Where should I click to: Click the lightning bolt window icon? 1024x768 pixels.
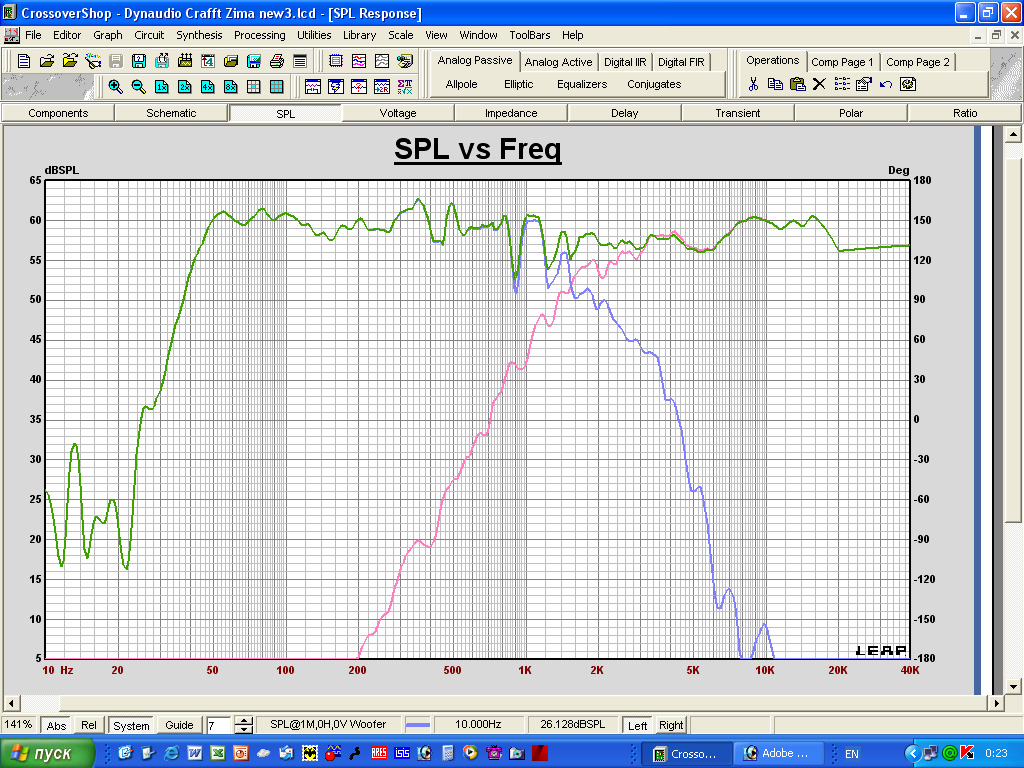[x=336, y=86]
